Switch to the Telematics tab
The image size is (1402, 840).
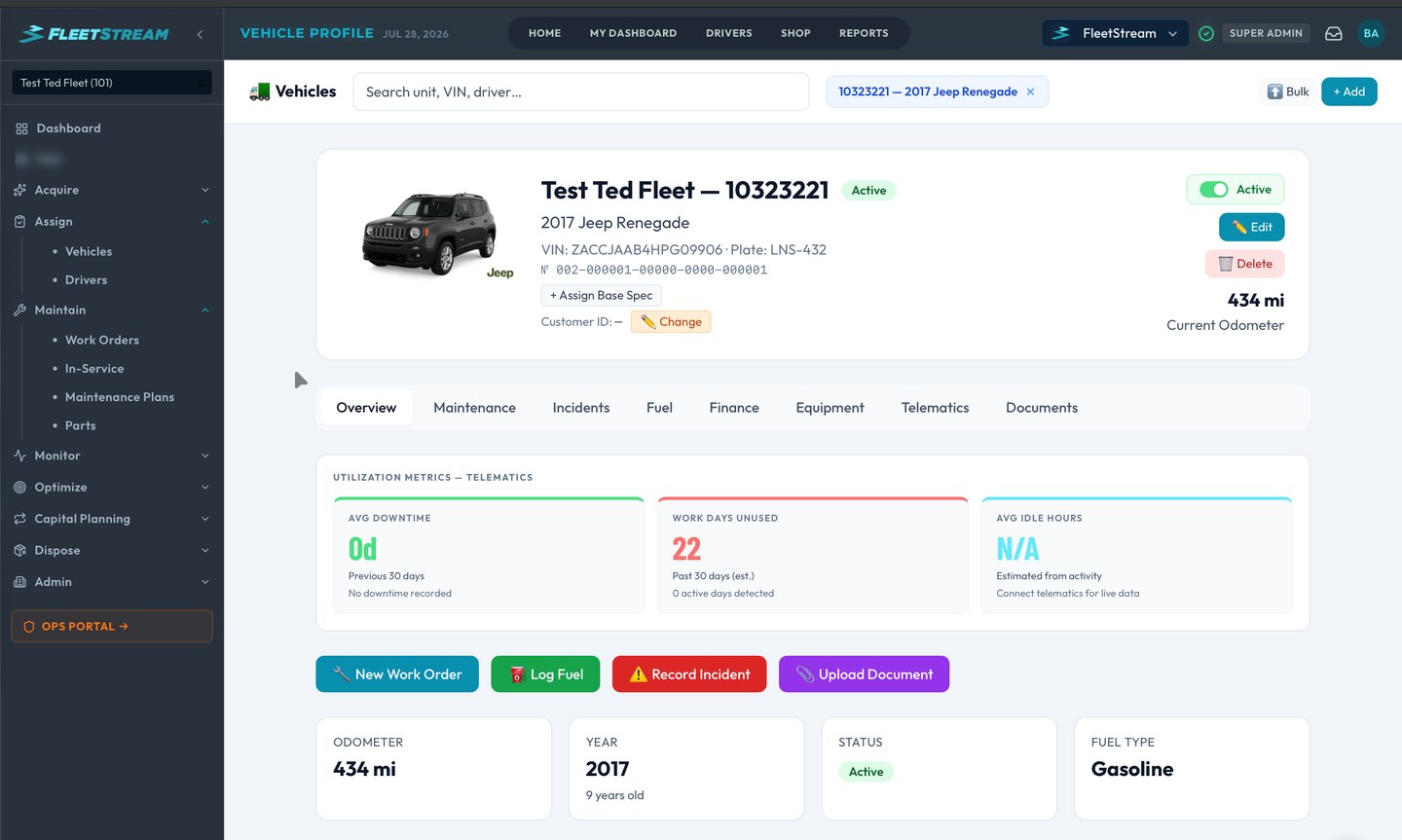(935, 408)
